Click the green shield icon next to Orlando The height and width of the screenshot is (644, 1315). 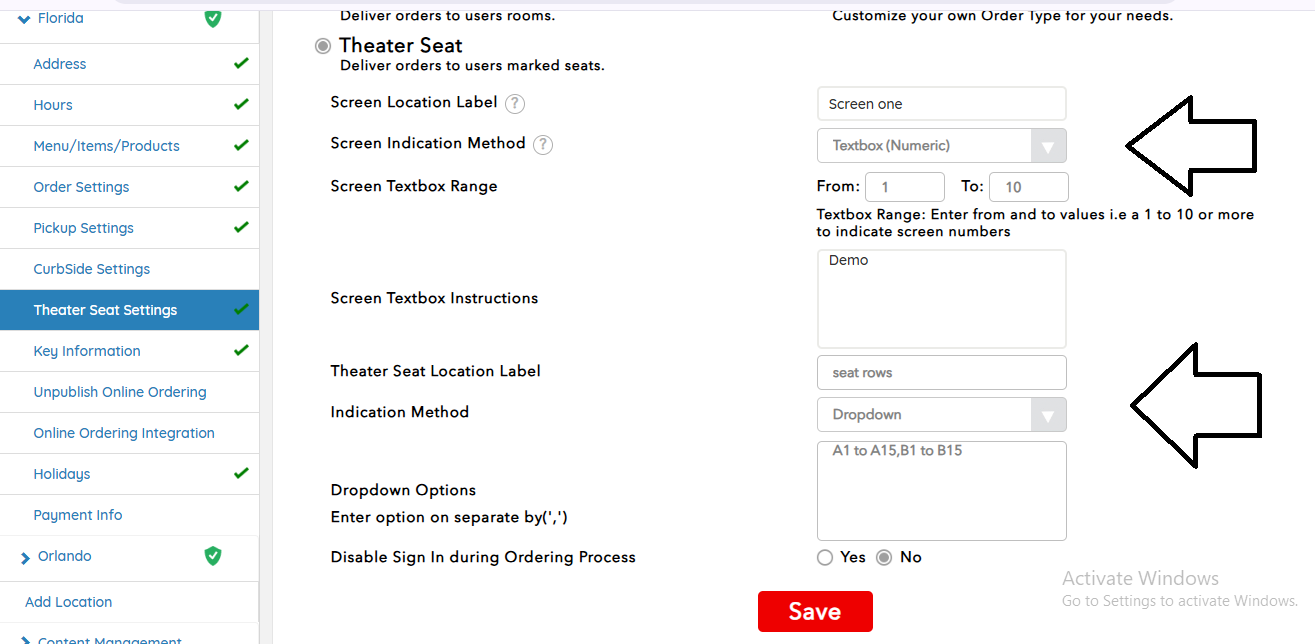click(x=212, y=556)
